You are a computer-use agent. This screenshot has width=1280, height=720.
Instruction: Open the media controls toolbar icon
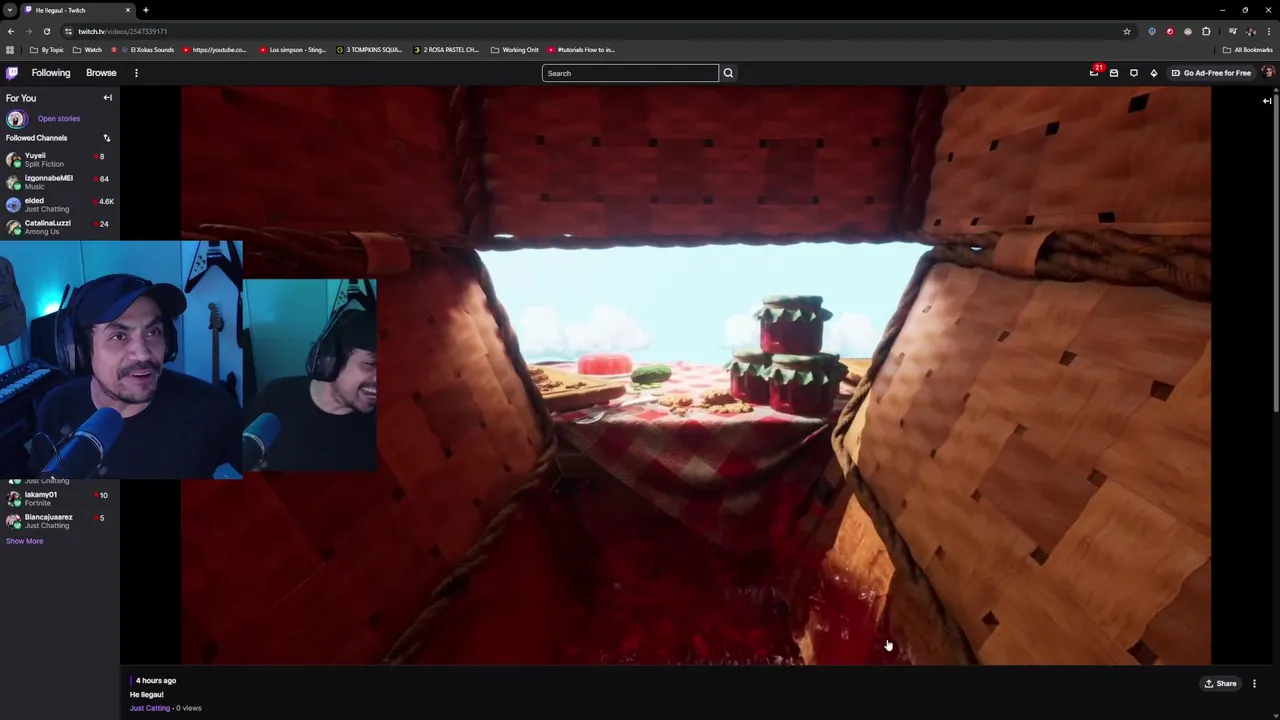1233,31
